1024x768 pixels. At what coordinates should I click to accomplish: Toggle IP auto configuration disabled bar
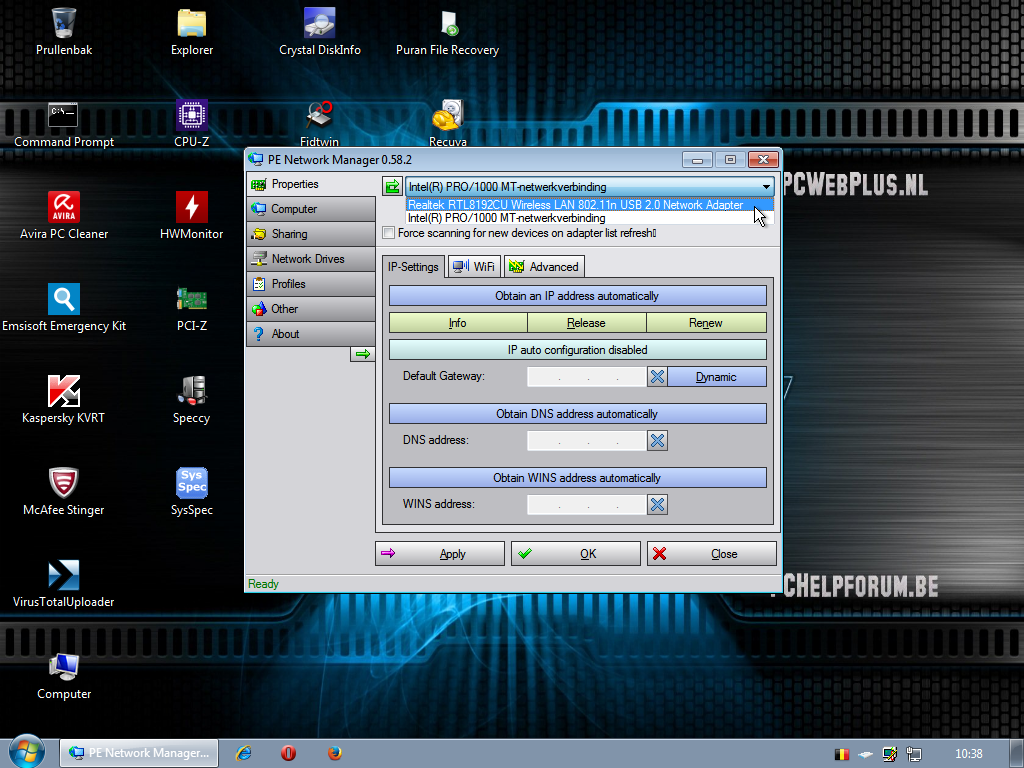coord(577,350)
